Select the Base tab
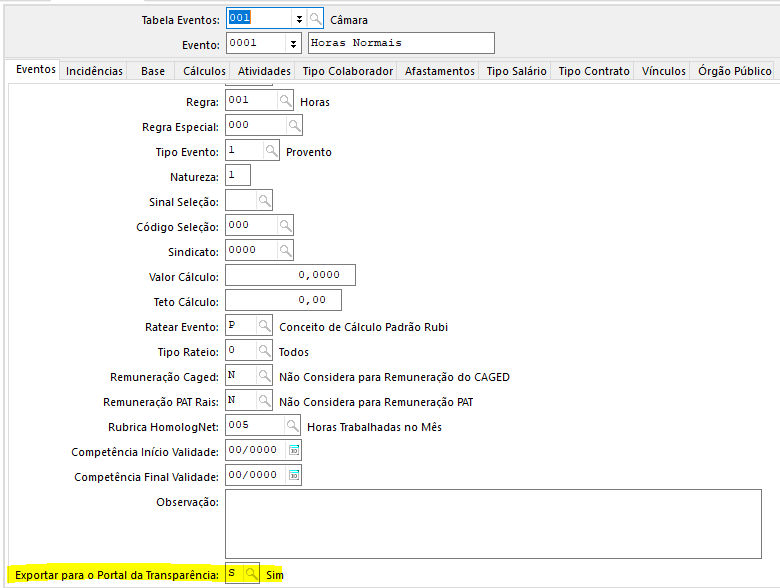This screenshot has height=588, width=780. 153,71
